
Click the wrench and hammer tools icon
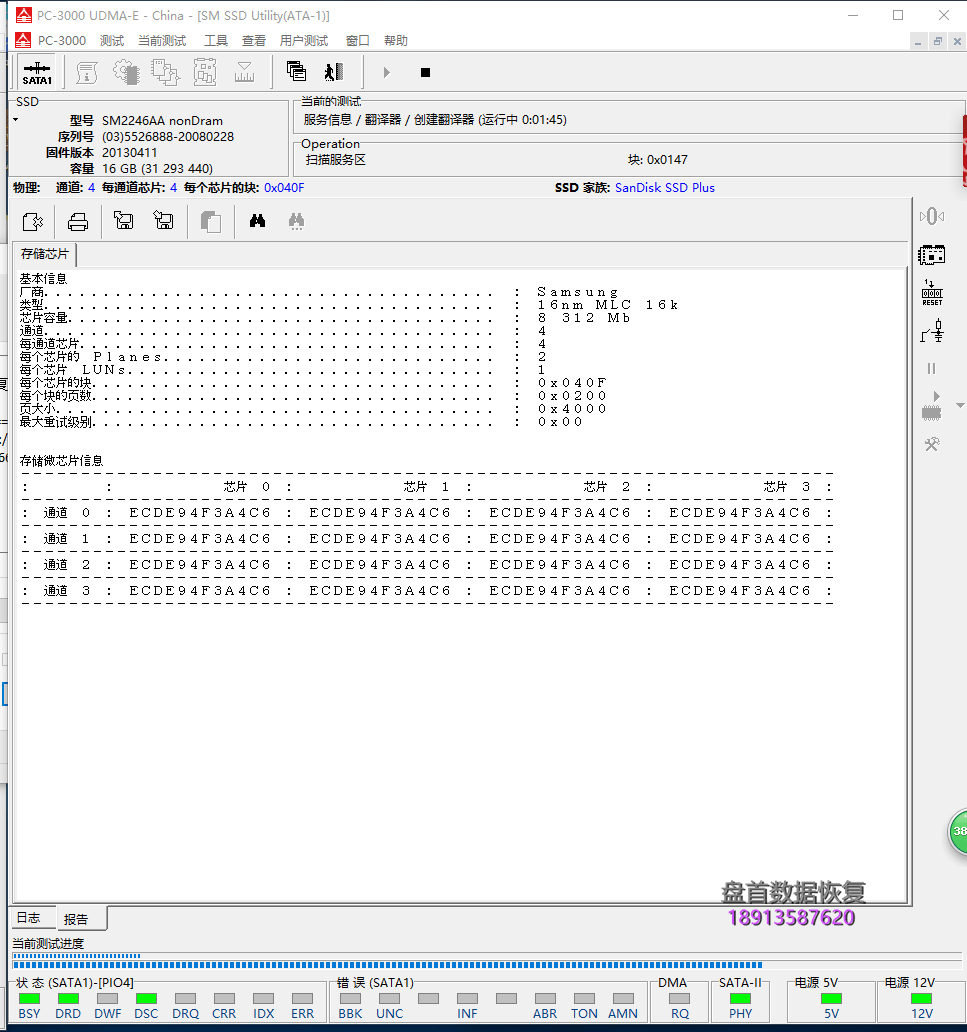click(931, 444)
